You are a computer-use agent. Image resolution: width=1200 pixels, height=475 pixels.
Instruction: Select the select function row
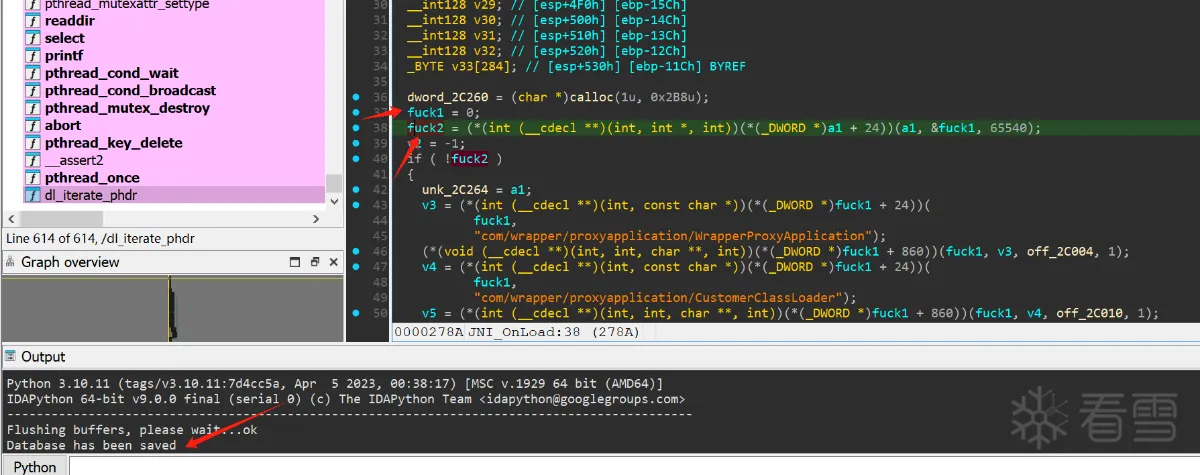pos(173,38)
